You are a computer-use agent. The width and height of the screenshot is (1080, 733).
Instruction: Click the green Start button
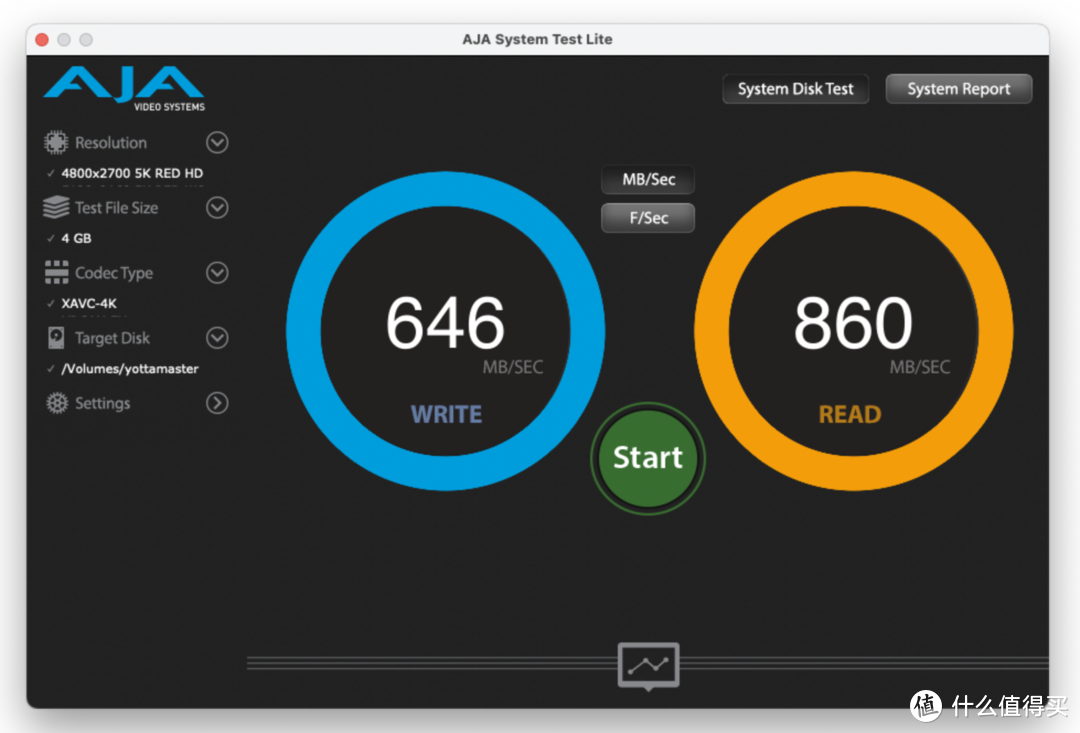(648, 458)
